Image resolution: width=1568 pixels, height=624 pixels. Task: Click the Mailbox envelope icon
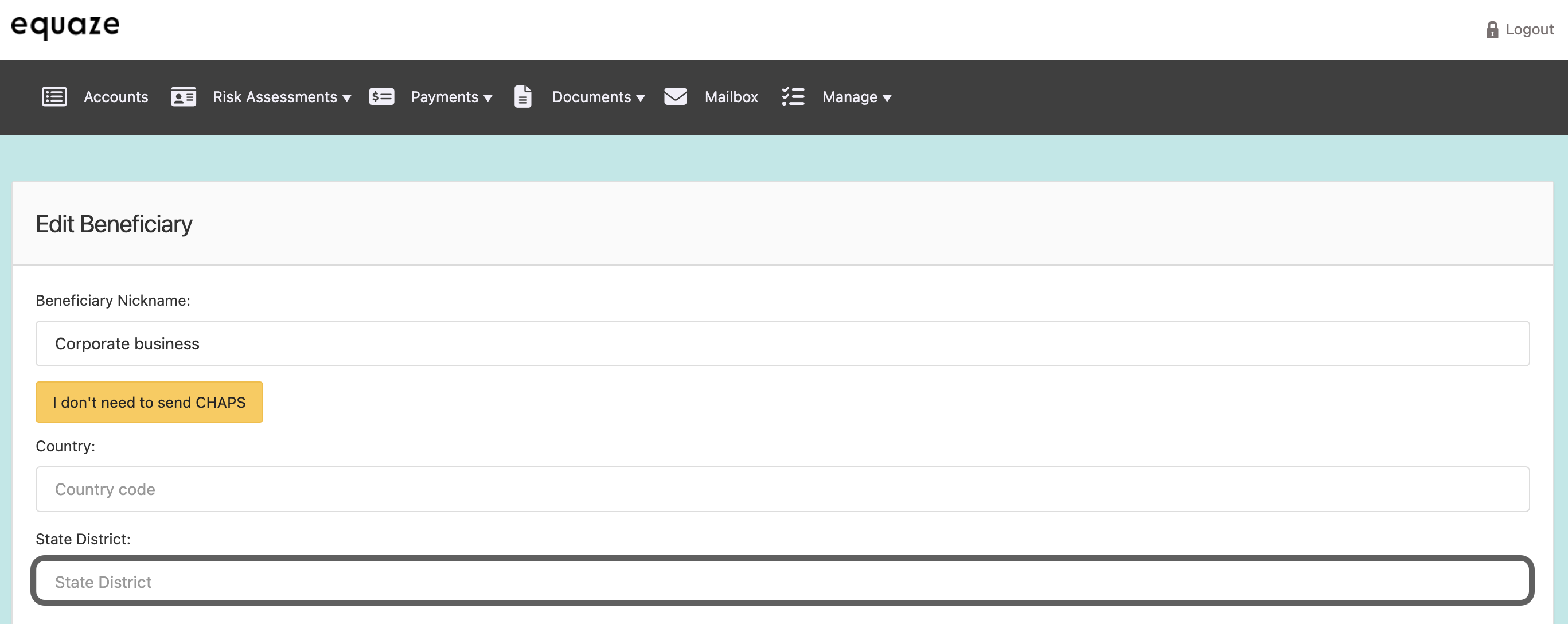675,97
